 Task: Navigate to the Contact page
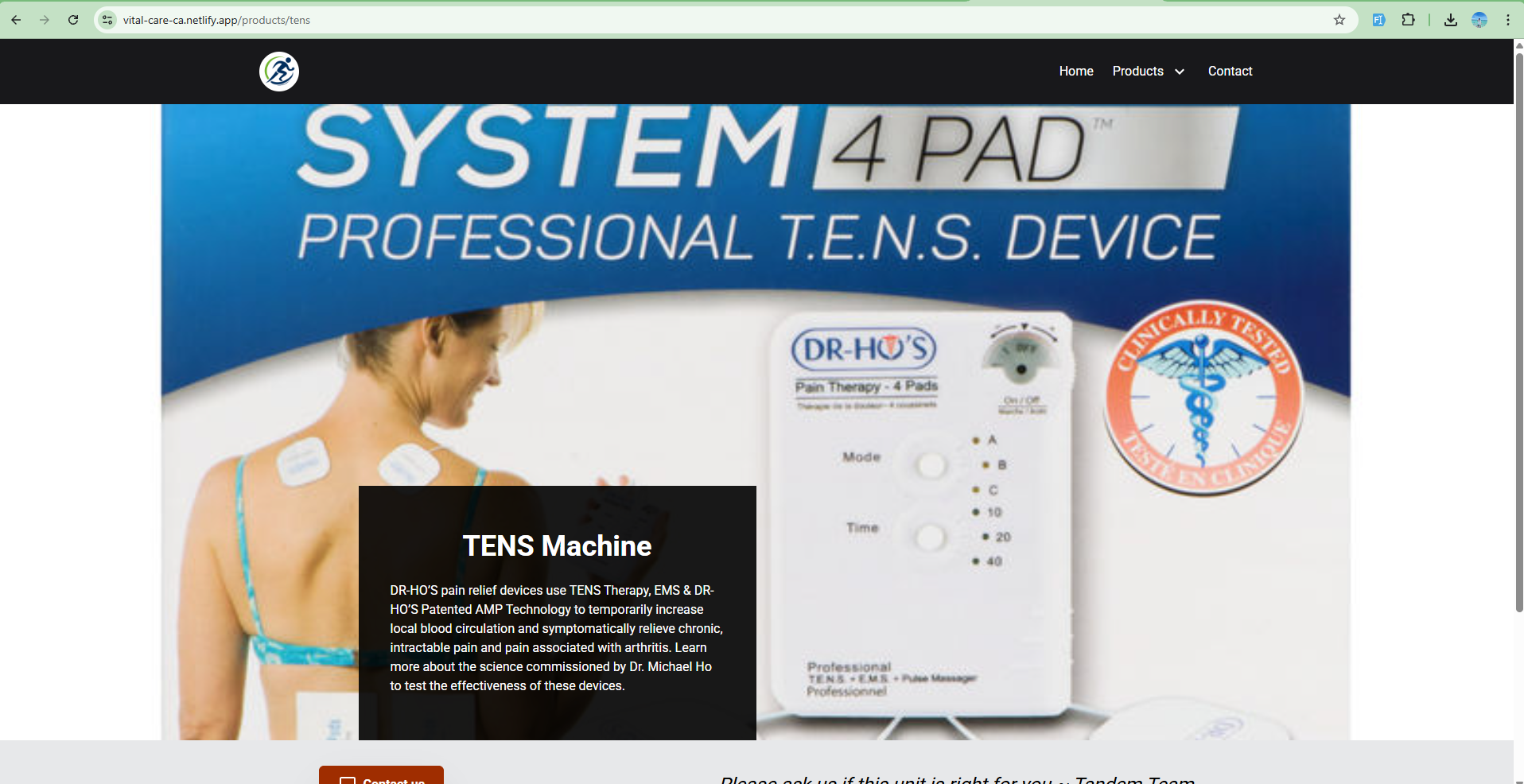pyautogui.click(x=1230, y=72)
